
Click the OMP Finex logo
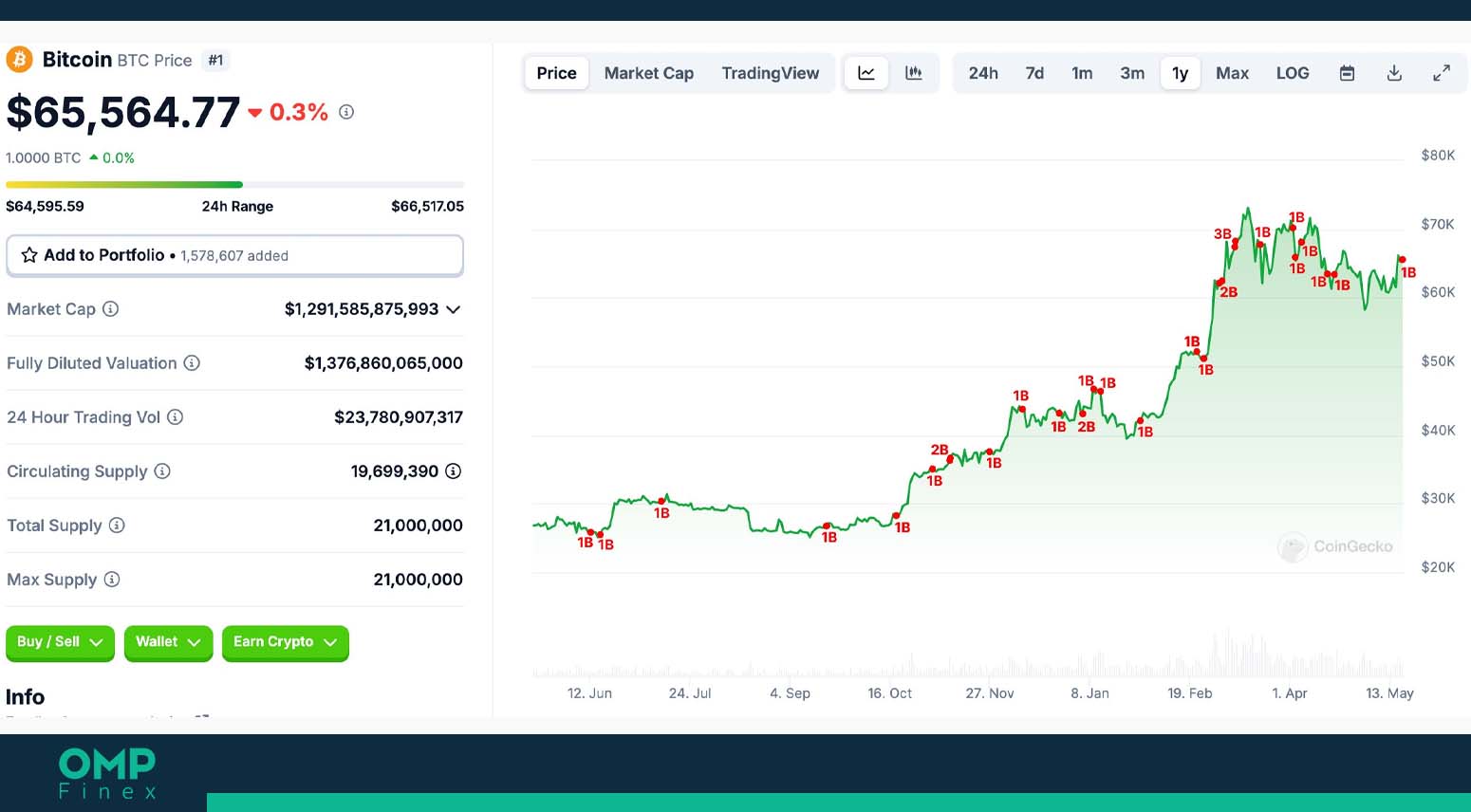point(107,773)
